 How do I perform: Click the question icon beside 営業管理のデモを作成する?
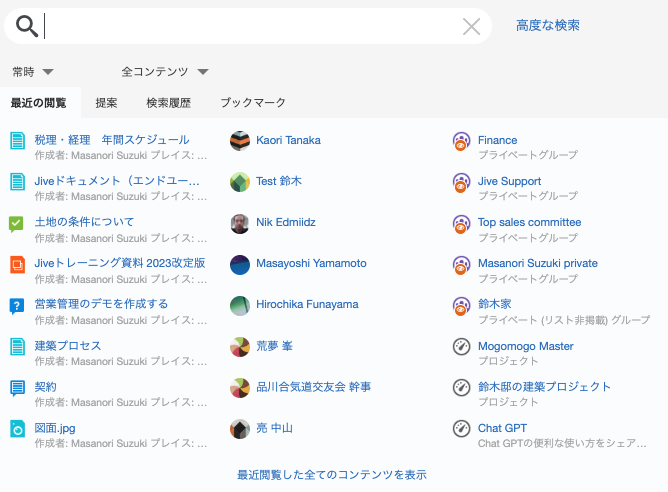(x=17, y=305)
